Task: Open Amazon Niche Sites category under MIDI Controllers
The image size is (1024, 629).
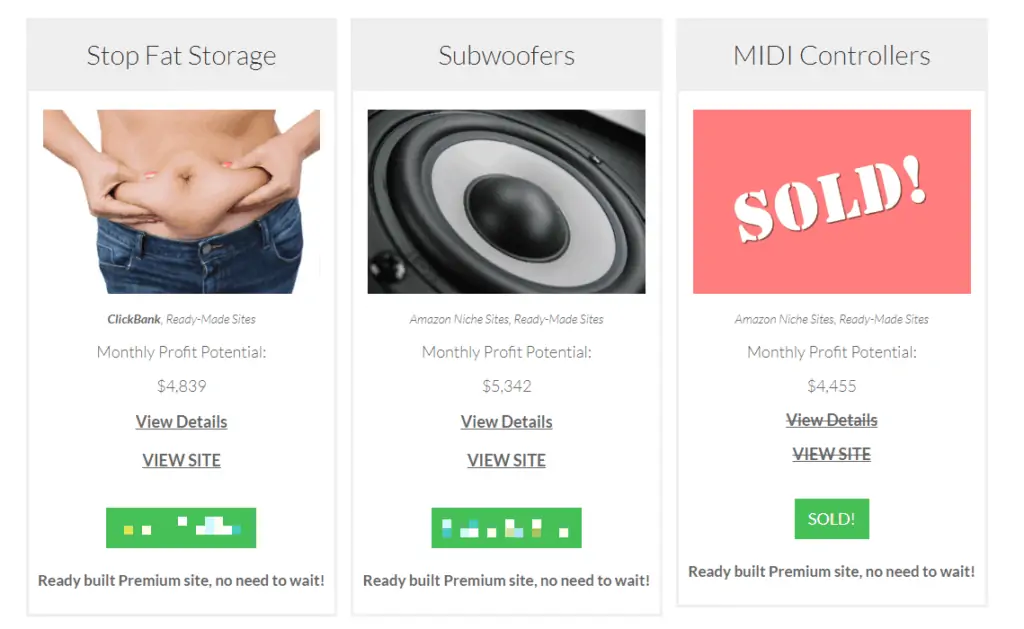Action: (x=784, y=319)
